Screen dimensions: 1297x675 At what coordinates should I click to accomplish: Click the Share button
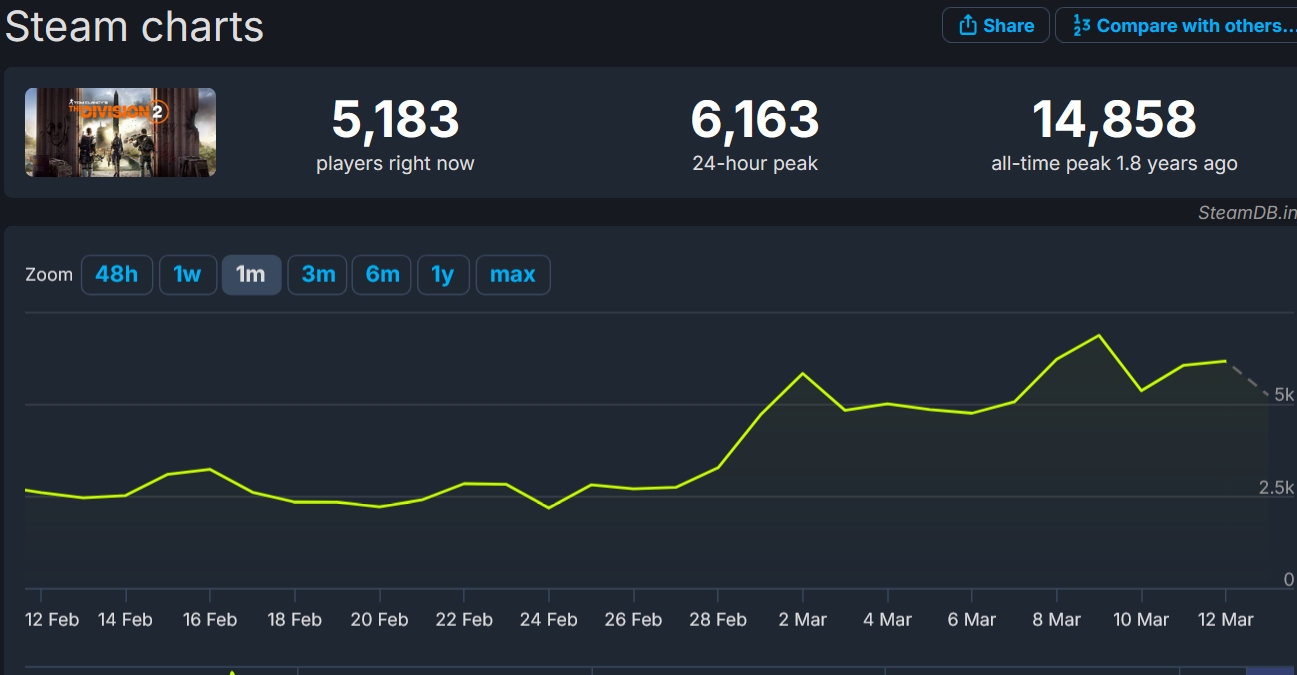coord(996,25)
